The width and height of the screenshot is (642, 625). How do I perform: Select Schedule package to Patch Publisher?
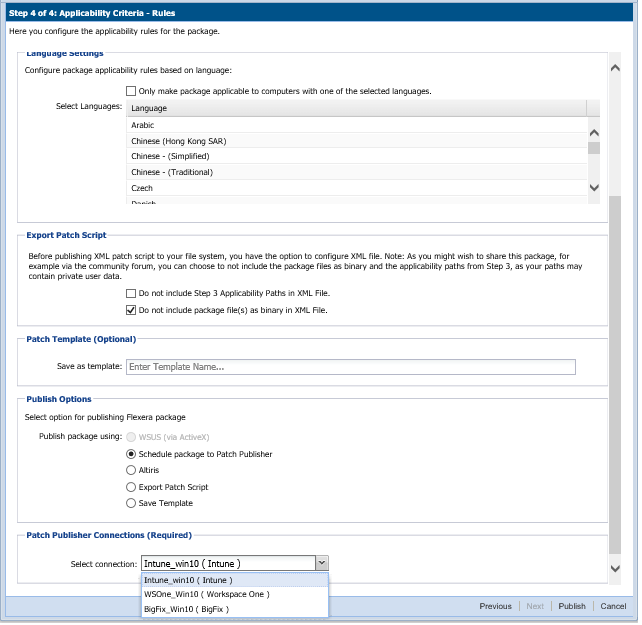pyautogui.click(x=131, y=454)
